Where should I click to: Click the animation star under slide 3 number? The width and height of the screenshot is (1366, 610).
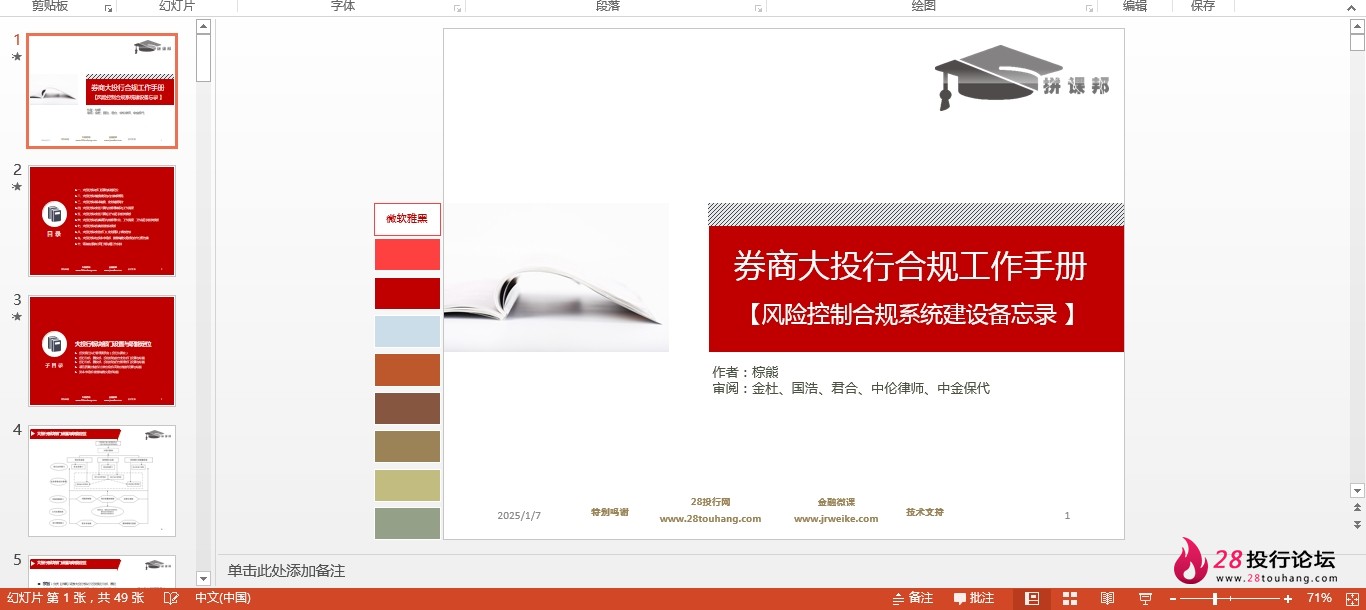coord(16,317)
